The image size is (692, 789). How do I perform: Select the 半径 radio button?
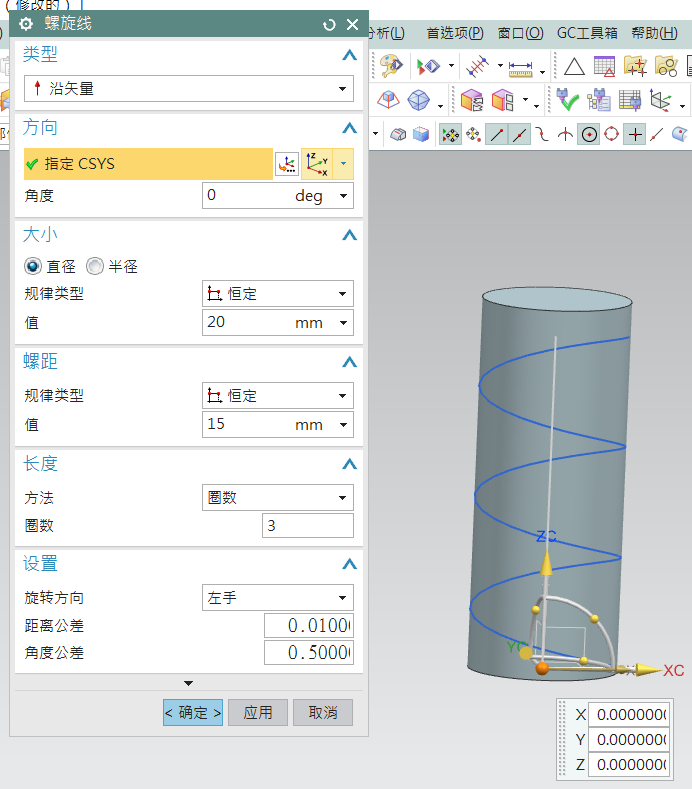click(x=95, y=266)
